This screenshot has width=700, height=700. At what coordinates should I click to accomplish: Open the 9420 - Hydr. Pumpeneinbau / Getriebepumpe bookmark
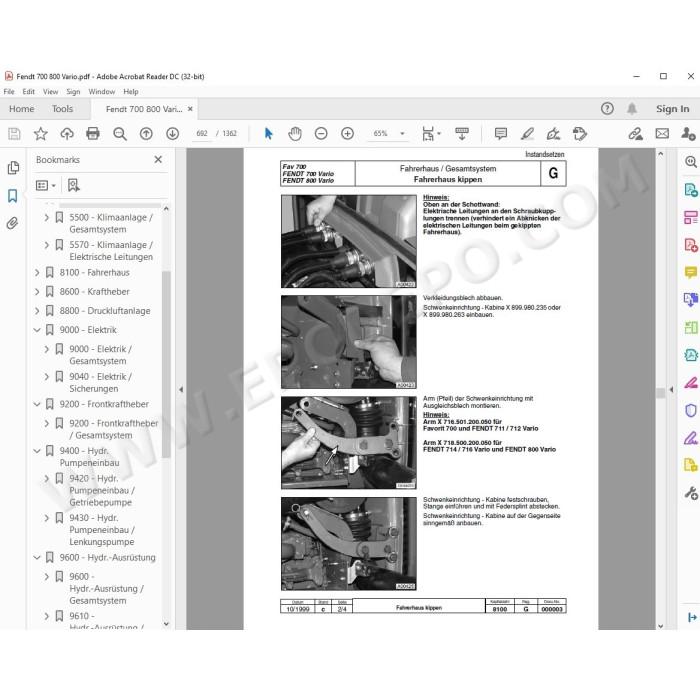[x=102, y=490]
